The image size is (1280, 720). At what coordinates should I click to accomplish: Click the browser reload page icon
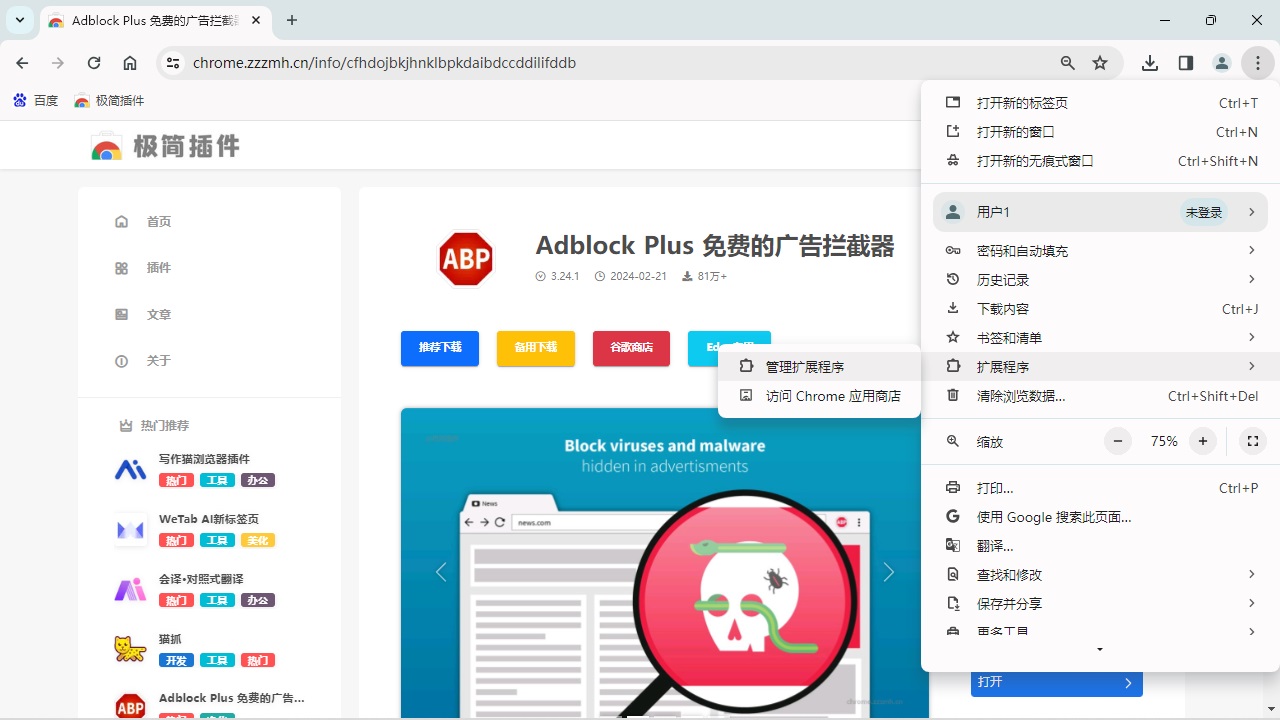[94, 63]
